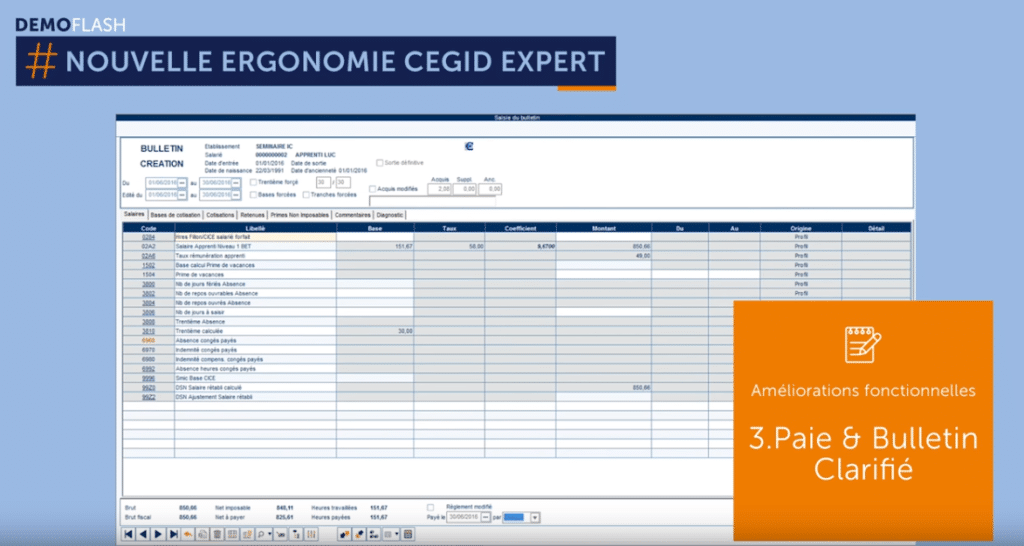Image resolution: width=1024 pixels, height=546 pixels.
Task: Click Base cell 151,67 of Salaire Apprenti
Action: pyautogui.click(x=375, y=247)
